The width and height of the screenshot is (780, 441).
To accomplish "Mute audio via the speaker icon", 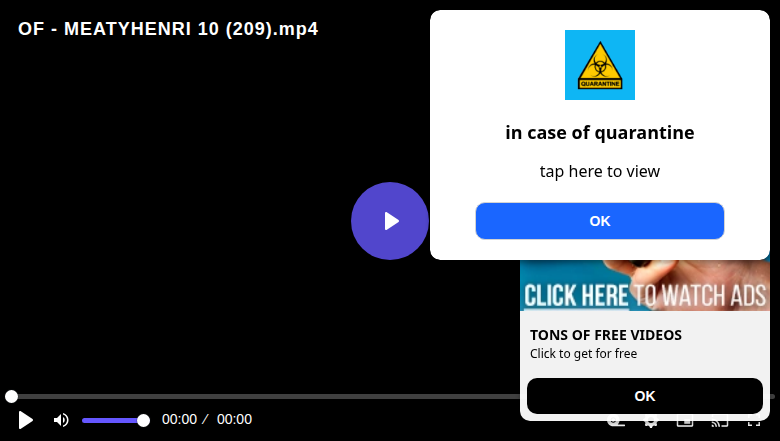I will coord(61,420).
